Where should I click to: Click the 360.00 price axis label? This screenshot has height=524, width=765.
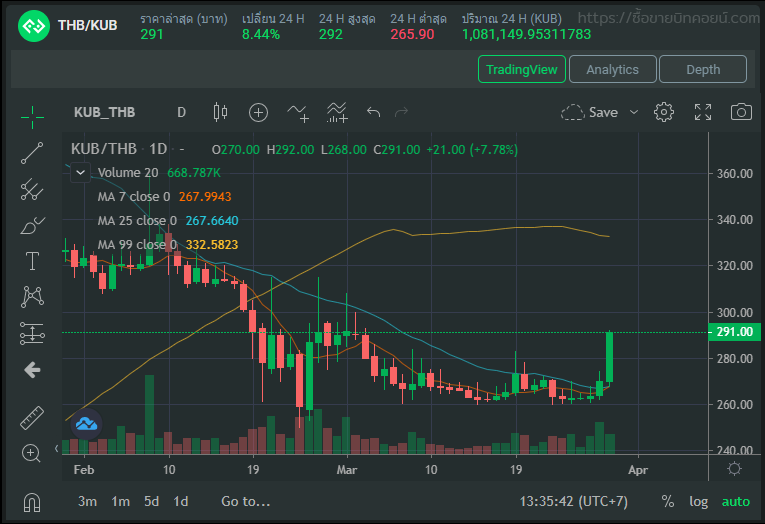[x=734, y=174]
